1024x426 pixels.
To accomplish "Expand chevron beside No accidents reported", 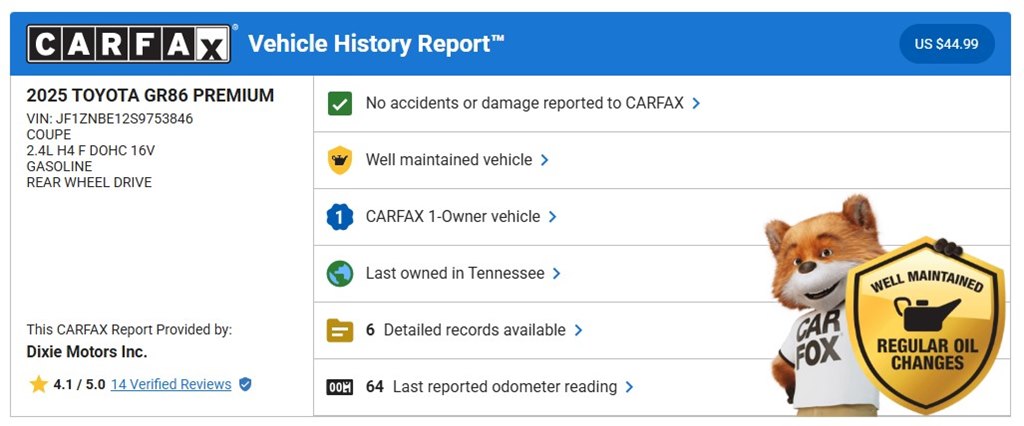I will [696, 103].
